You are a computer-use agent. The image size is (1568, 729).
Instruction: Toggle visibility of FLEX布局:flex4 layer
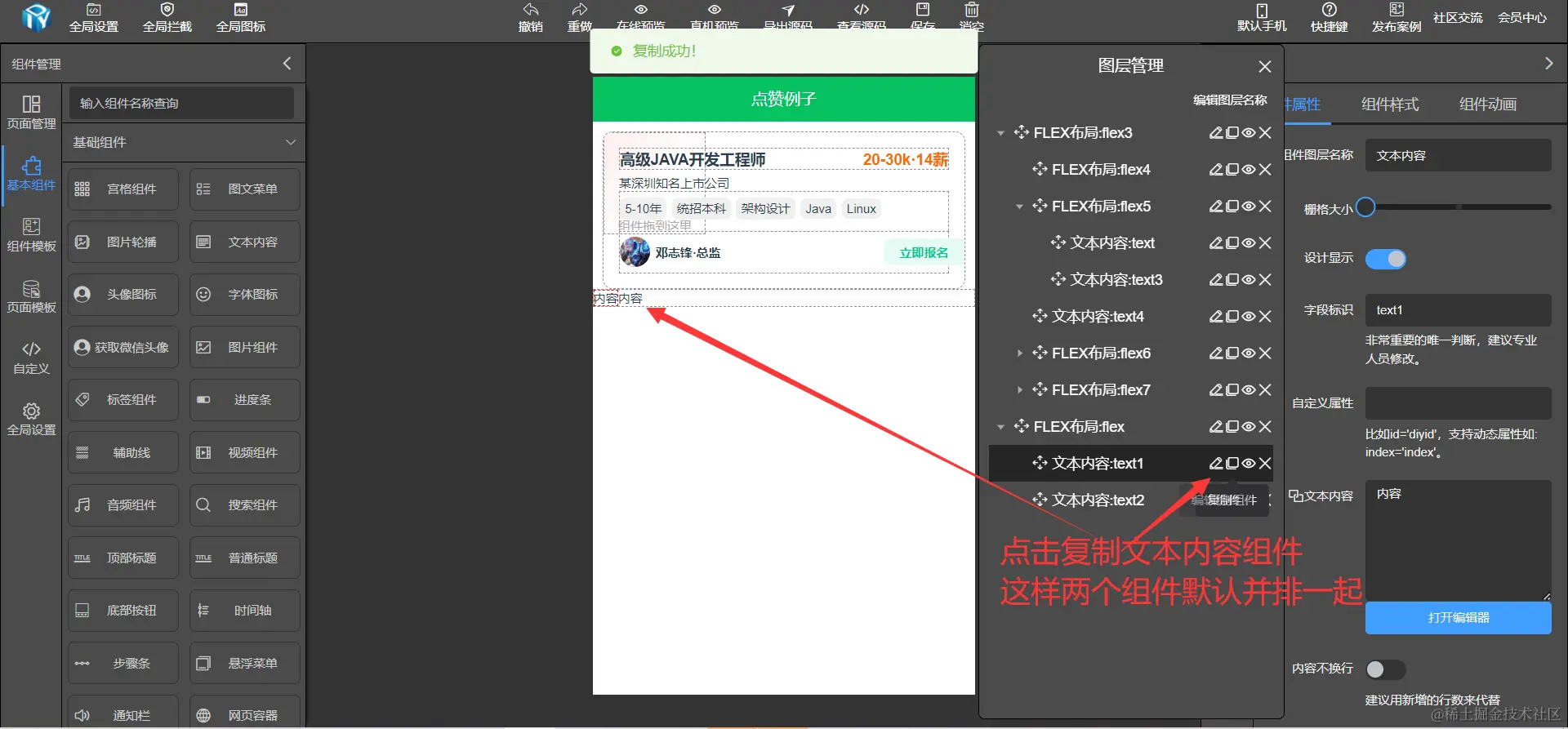(1249, 170)
